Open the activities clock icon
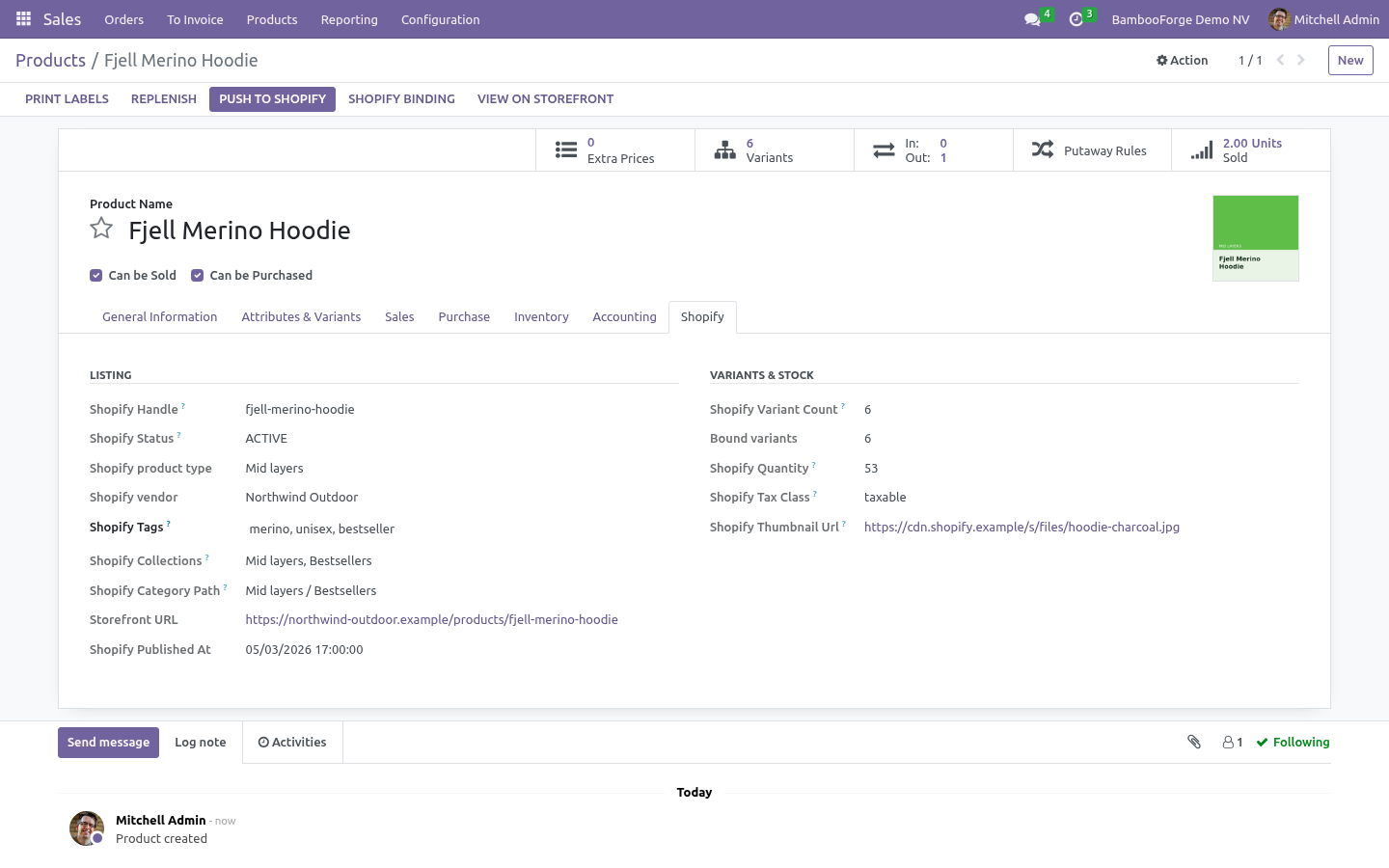This screenshot has width=1389, height=868. coord(1076,19)
